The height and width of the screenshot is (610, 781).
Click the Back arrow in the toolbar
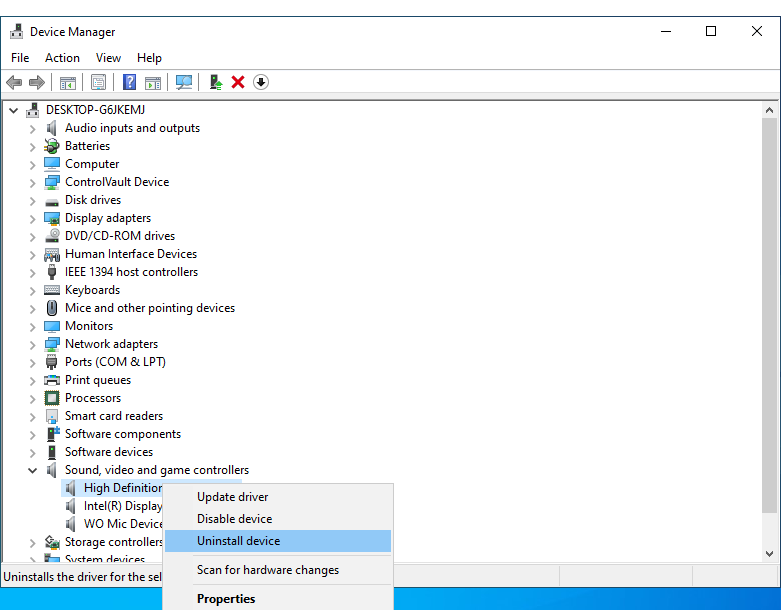(14, 82)
